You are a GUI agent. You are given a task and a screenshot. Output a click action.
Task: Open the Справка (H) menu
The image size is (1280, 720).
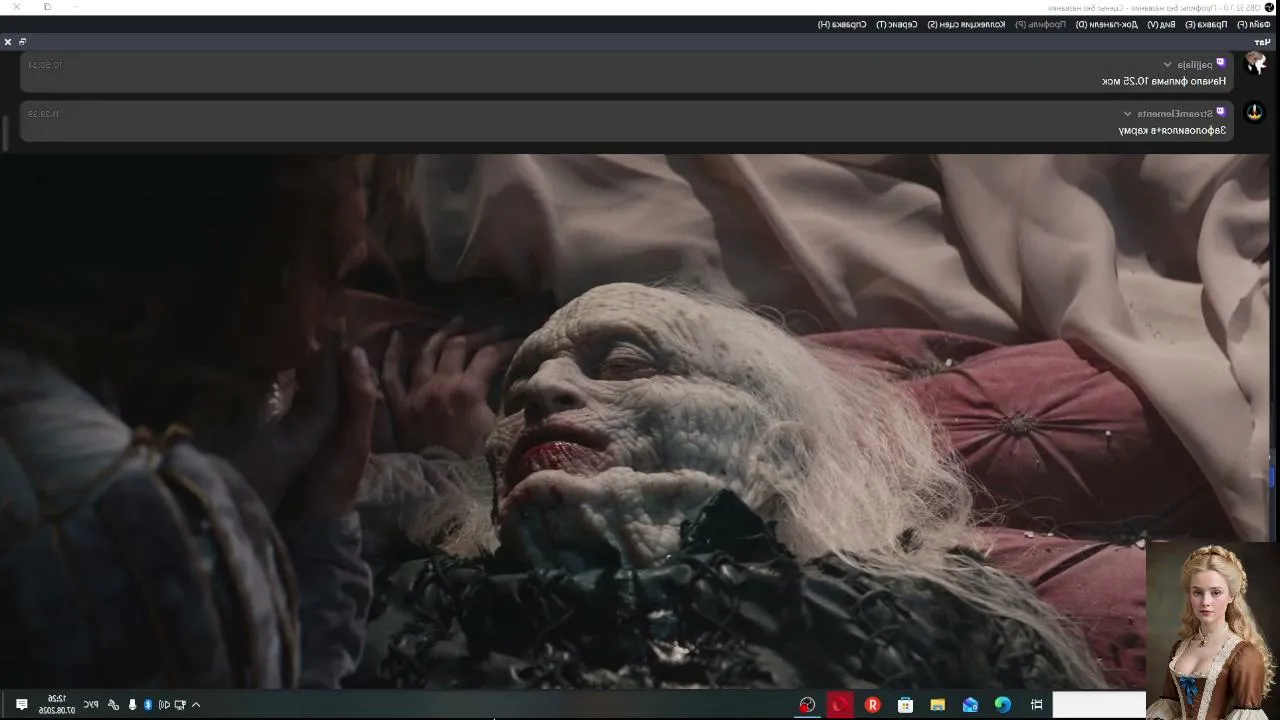(x=842, y=24)
